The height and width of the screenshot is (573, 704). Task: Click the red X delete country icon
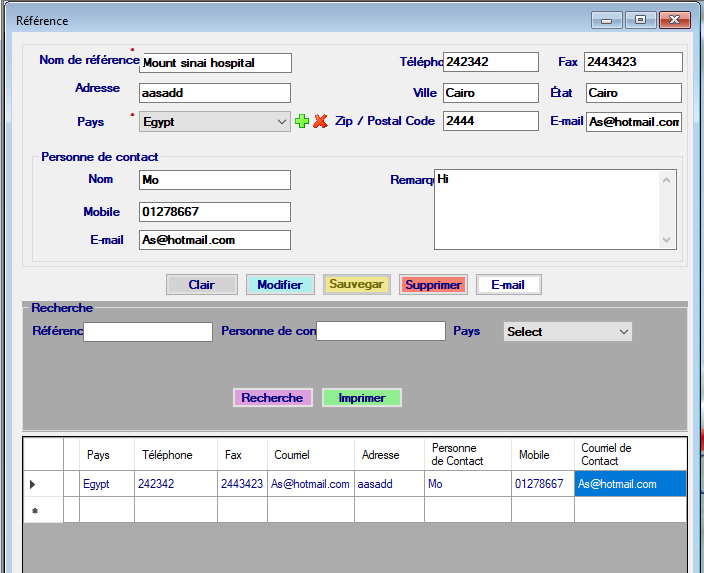click(x=320, y=121)
